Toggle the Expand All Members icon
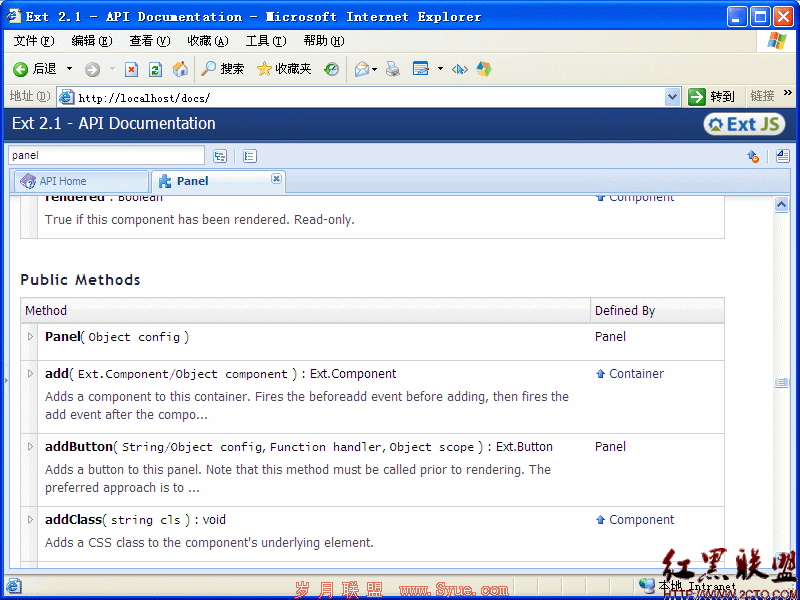The image size is (800, 600). [x=783, y=156]
